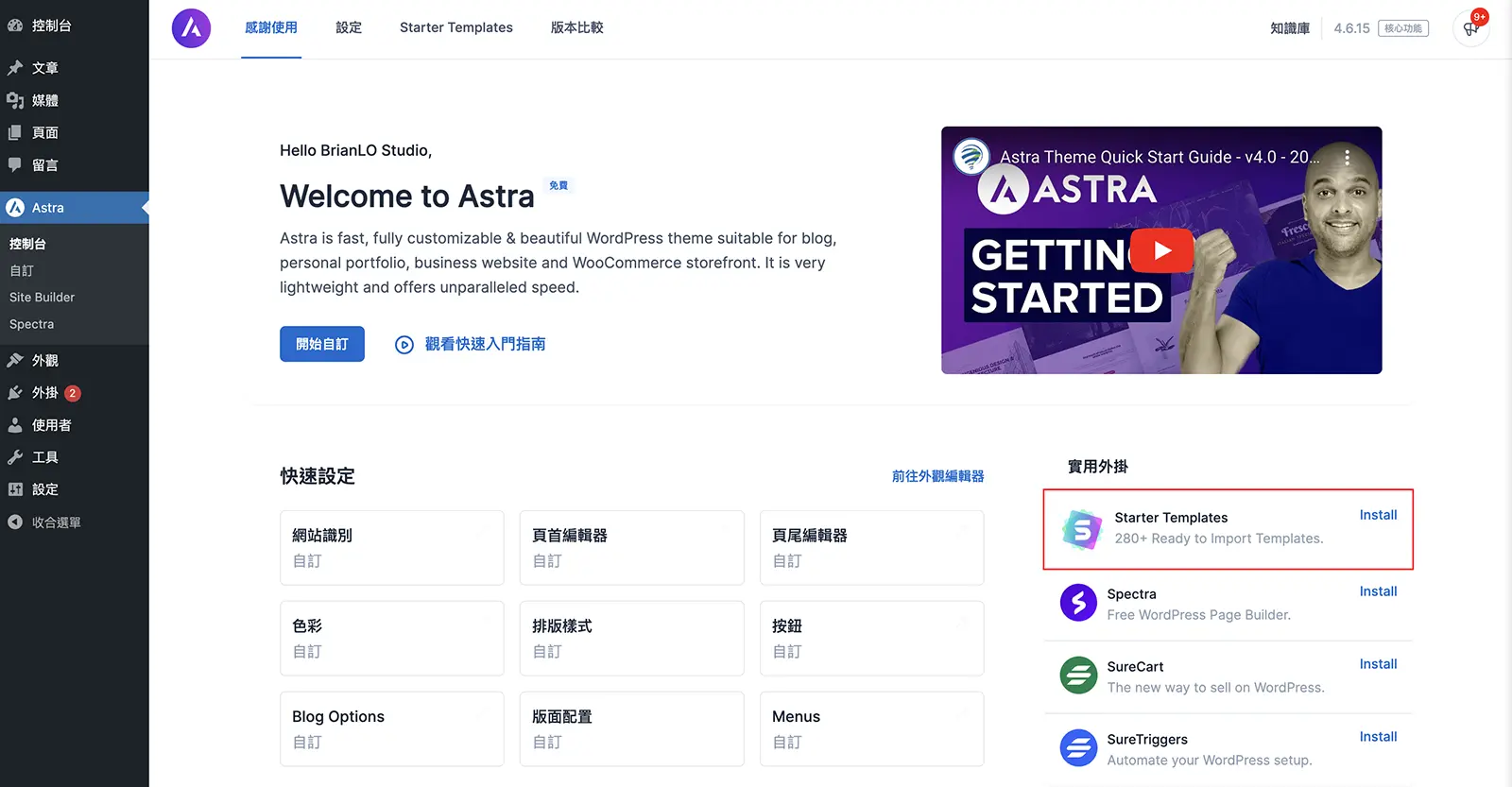Install the Spectra plugin

point(1378,591)
